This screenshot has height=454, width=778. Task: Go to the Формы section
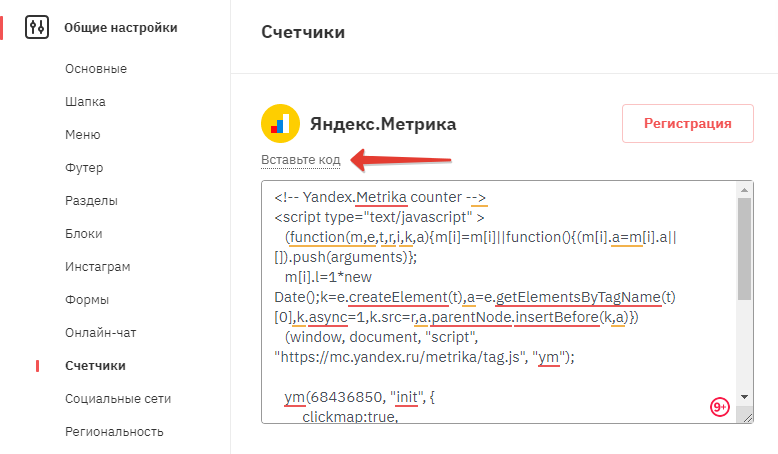pyautogui.click(x=87, y=300)
